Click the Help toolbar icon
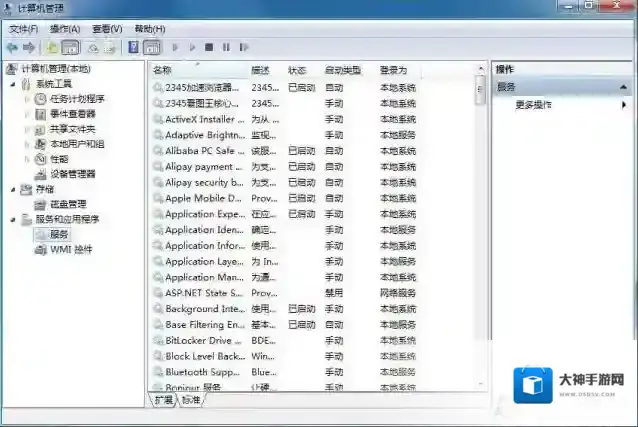The width and height of the screenshot is (638, 427). 133,48
